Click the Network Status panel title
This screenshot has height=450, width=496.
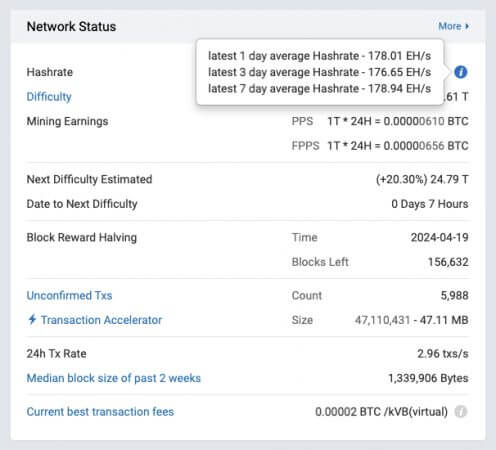coord(71,27)
